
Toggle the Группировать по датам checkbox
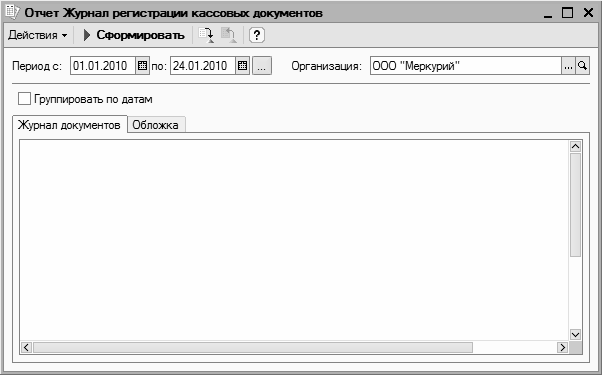24,99
